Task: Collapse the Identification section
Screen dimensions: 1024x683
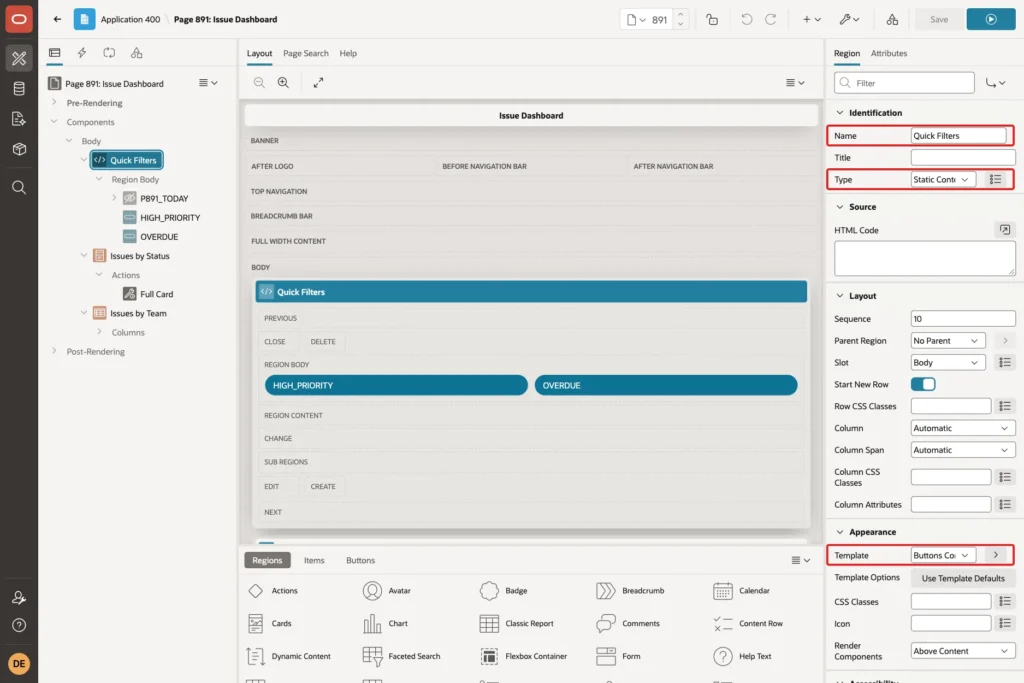Action: (x=840, y=112)
